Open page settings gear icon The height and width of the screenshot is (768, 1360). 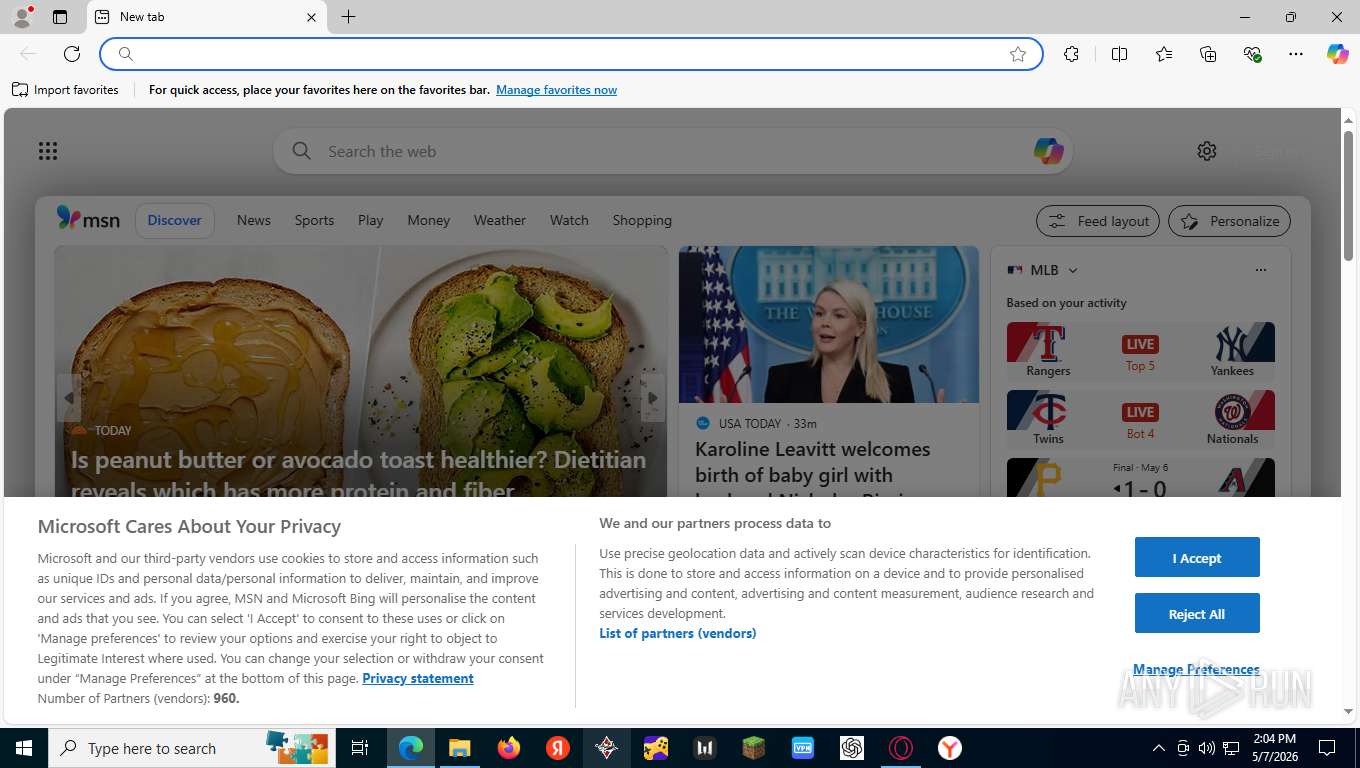click(1207, 151)
